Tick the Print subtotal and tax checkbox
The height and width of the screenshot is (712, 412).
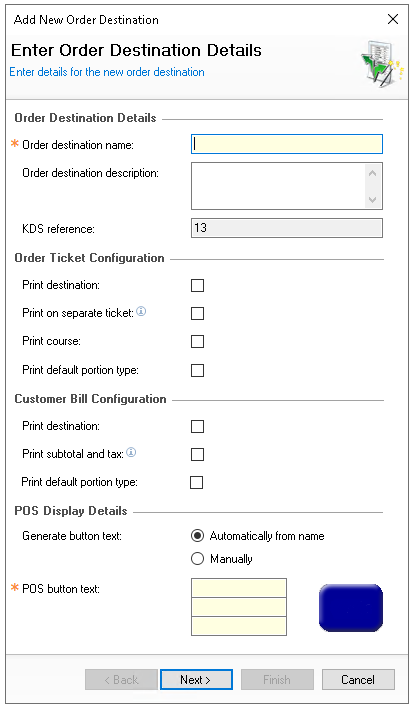coord(197,455)
